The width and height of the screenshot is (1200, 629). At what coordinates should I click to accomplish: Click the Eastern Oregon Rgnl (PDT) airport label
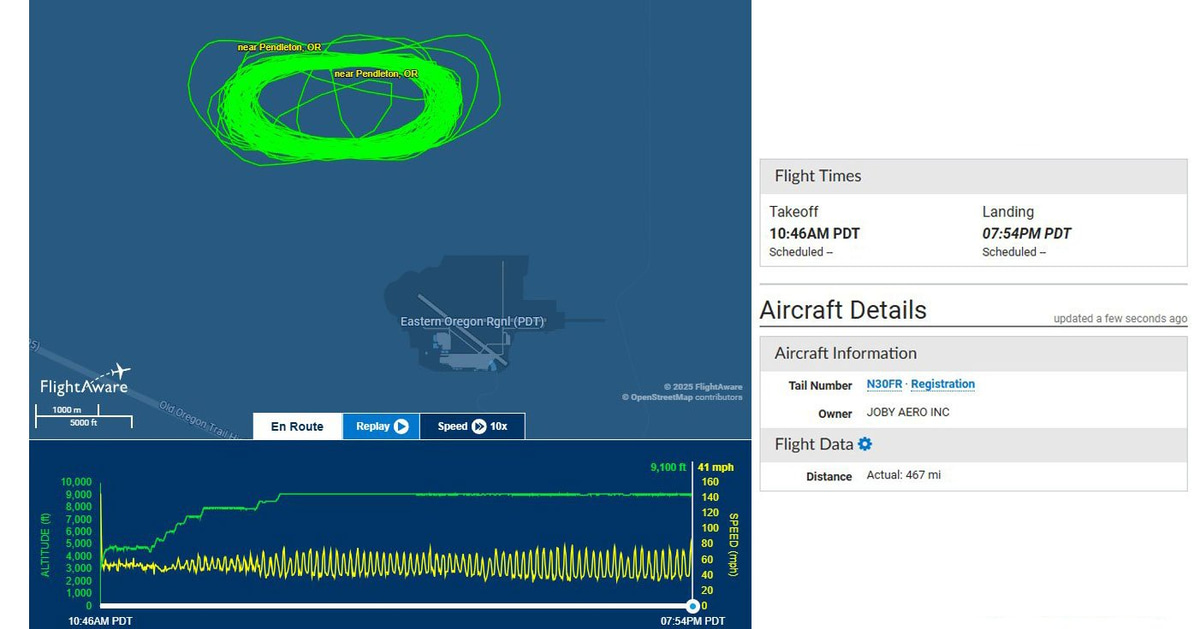472,321
